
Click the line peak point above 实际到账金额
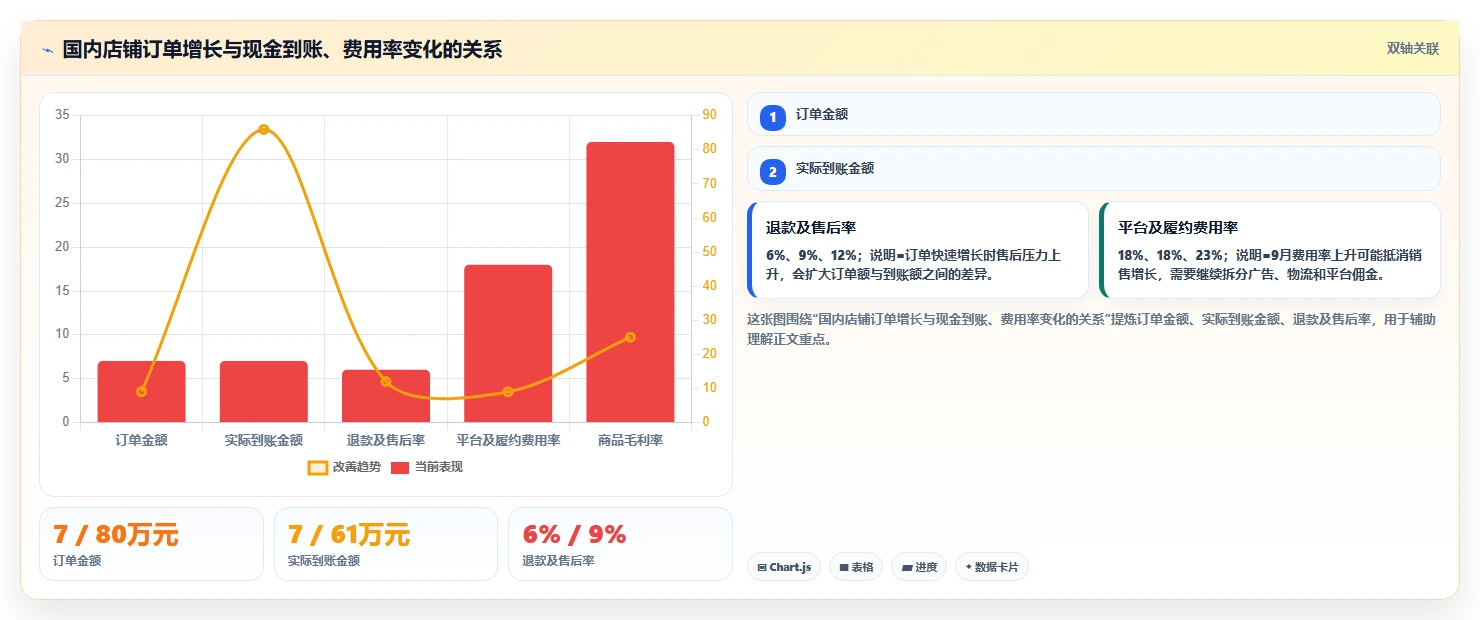[x=264, y=129]
